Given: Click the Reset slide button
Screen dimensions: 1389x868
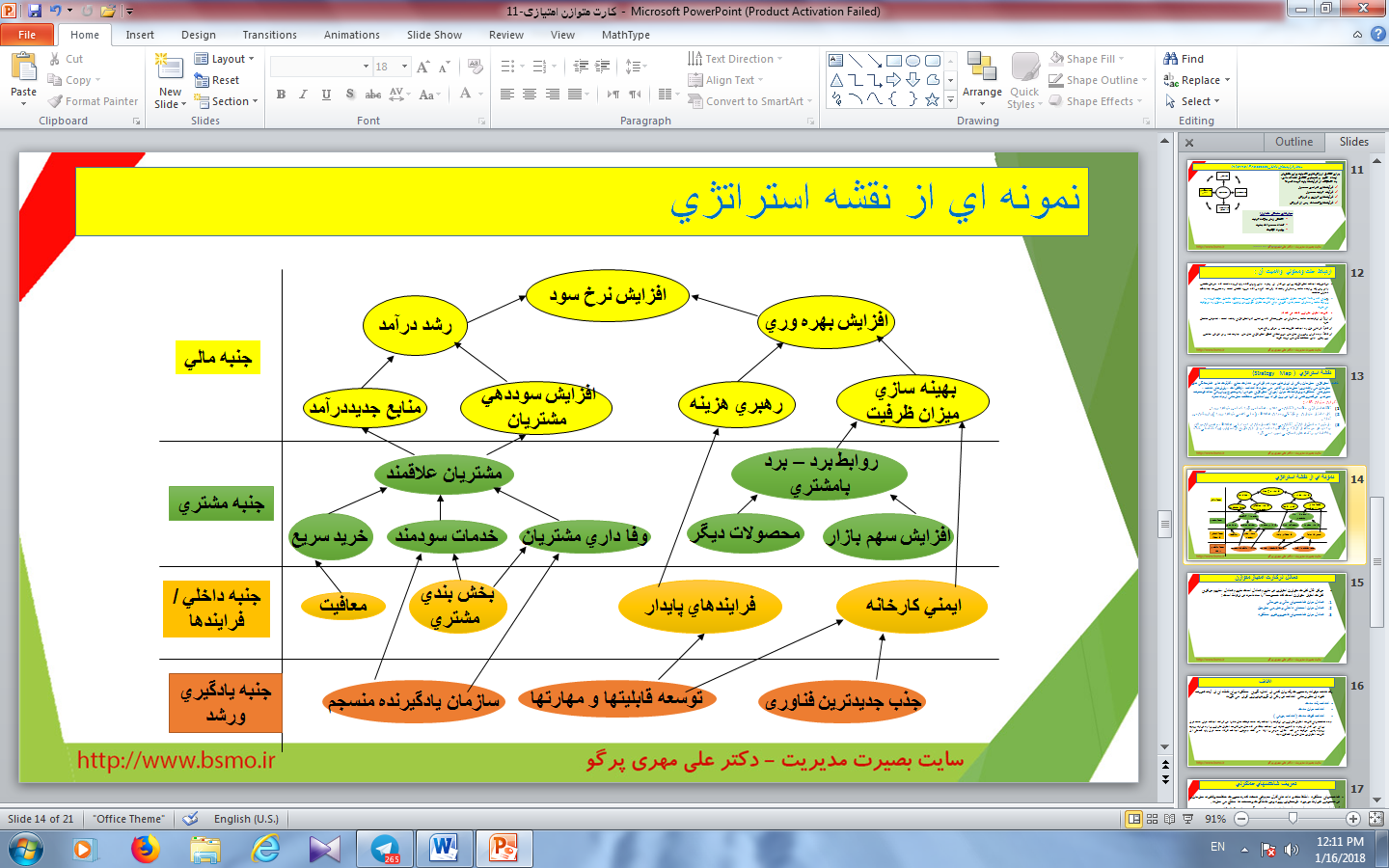Looking at the screenshot, I should coord(218,80).
